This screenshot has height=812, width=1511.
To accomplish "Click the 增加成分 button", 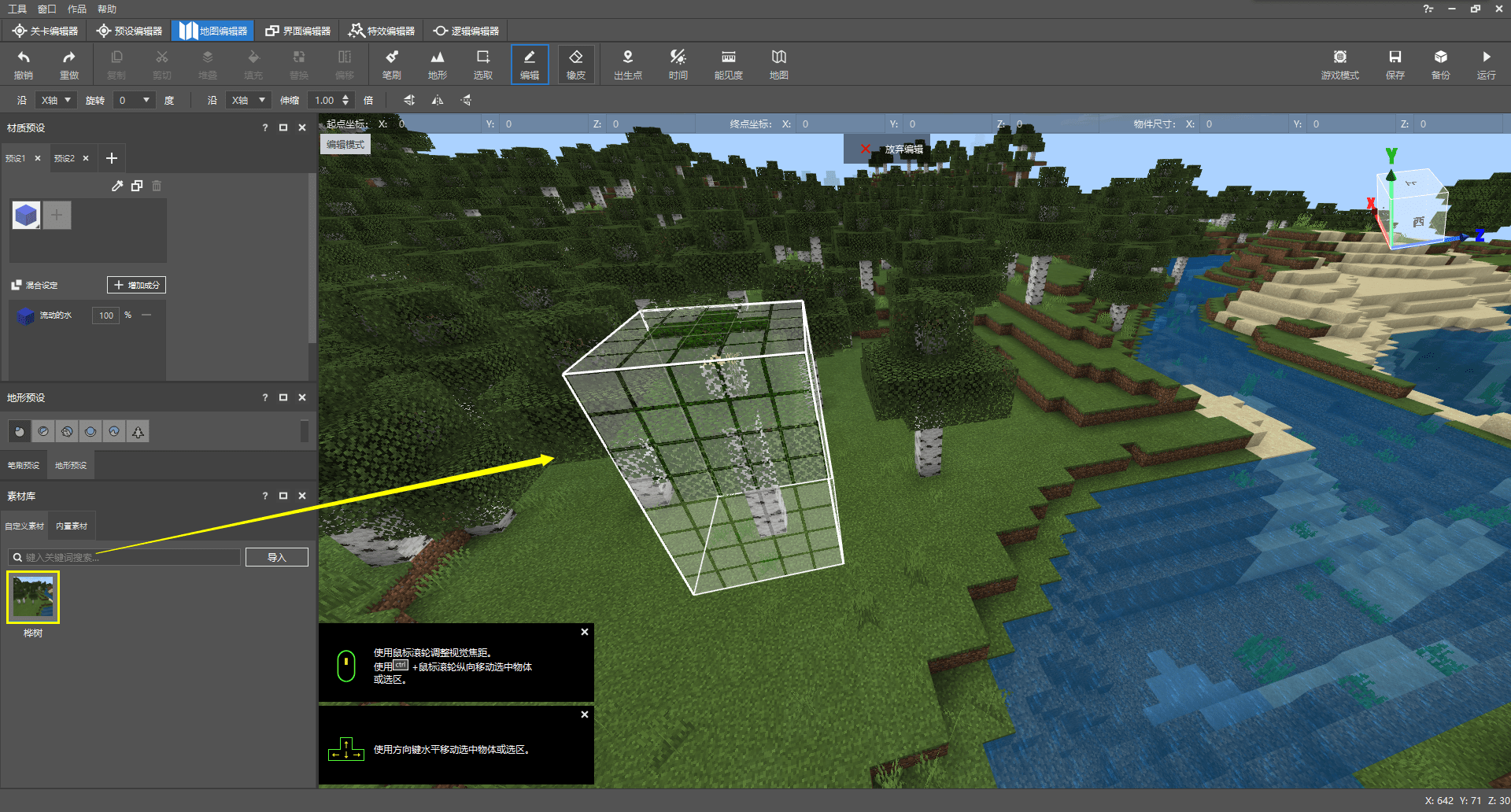I will [136, 285].
